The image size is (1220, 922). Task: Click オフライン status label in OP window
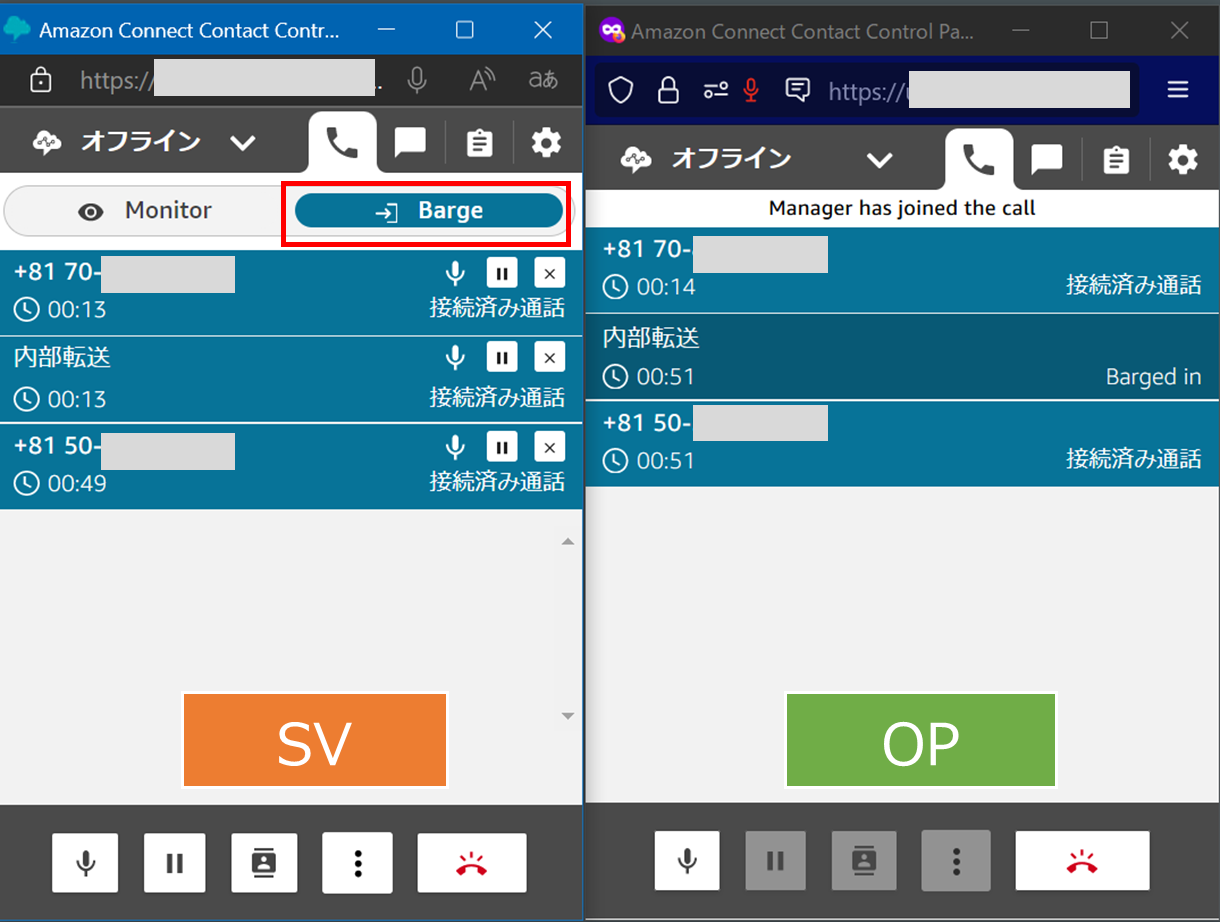point(731,158)
